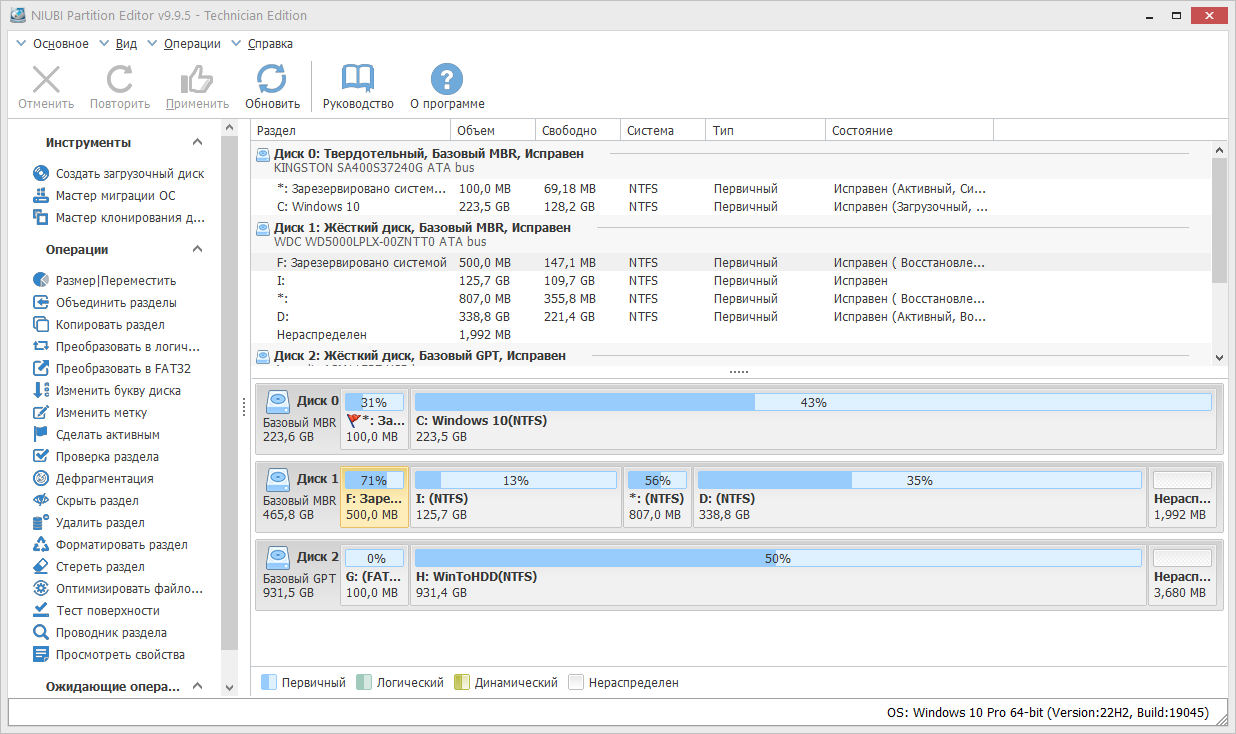Open the Руководство manual icon
The image size is (1236, 734).
point(358,80)
